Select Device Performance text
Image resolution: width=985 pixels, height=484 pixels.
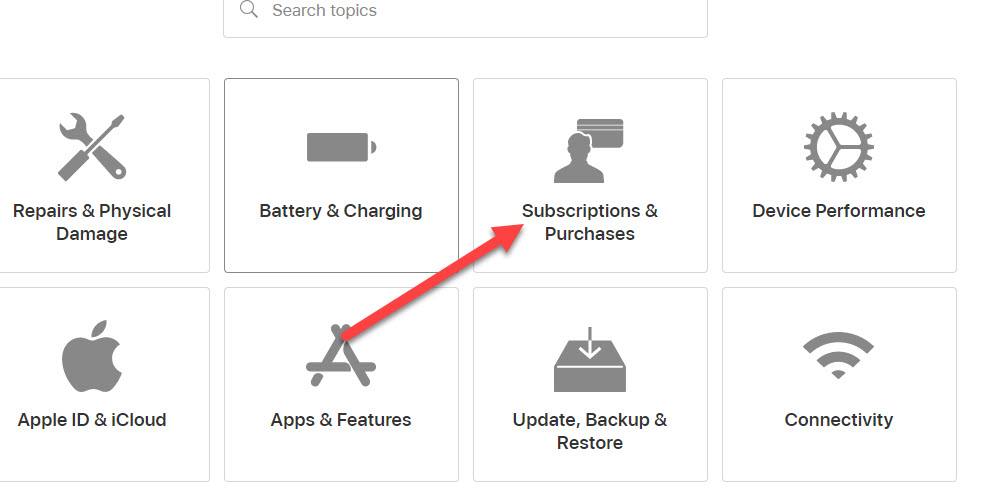839,211
